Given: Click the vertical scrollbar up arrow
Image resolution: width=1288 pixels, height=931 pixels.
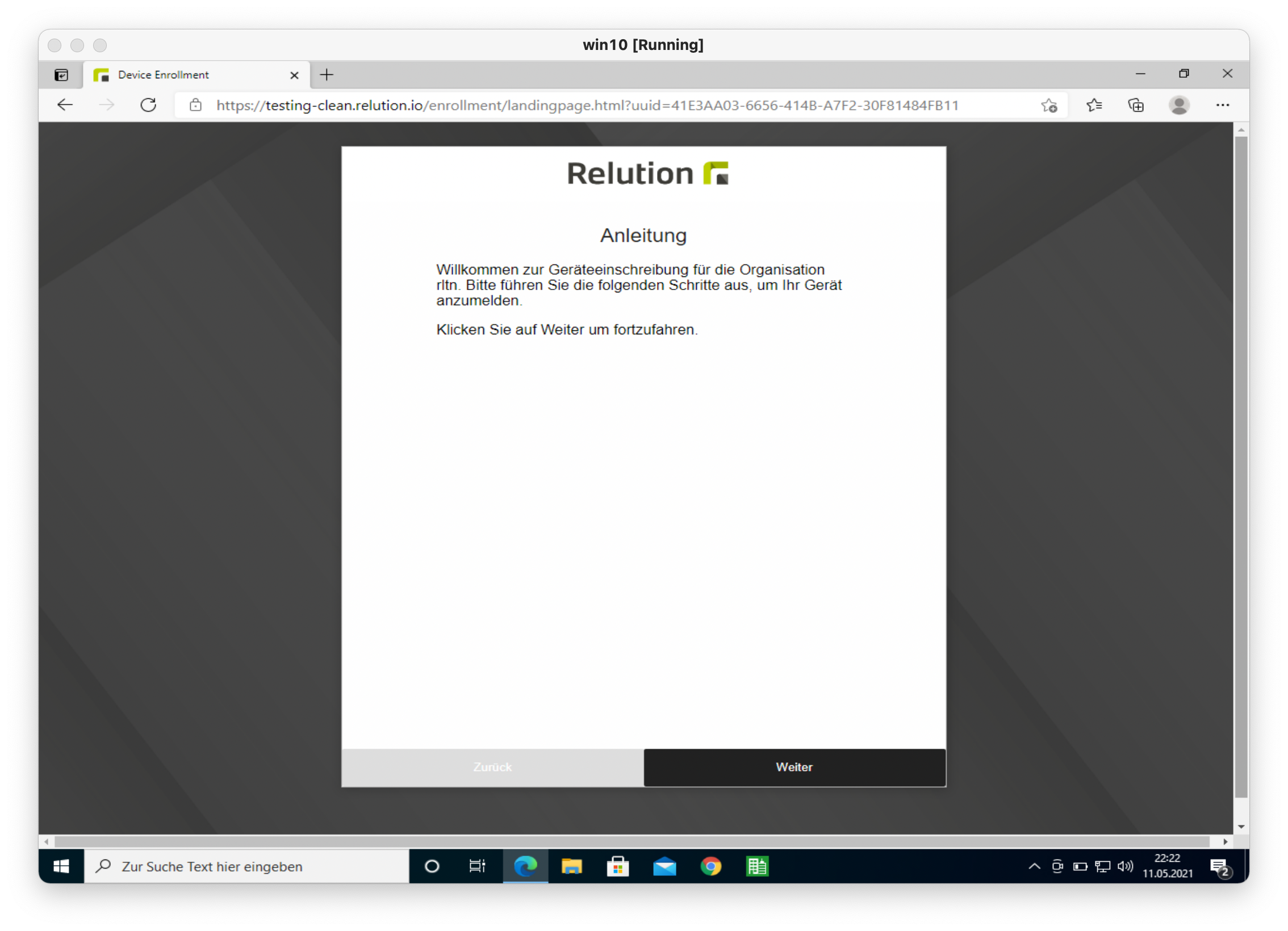Looking at the screenshot, I should (x=1241, y=129).
